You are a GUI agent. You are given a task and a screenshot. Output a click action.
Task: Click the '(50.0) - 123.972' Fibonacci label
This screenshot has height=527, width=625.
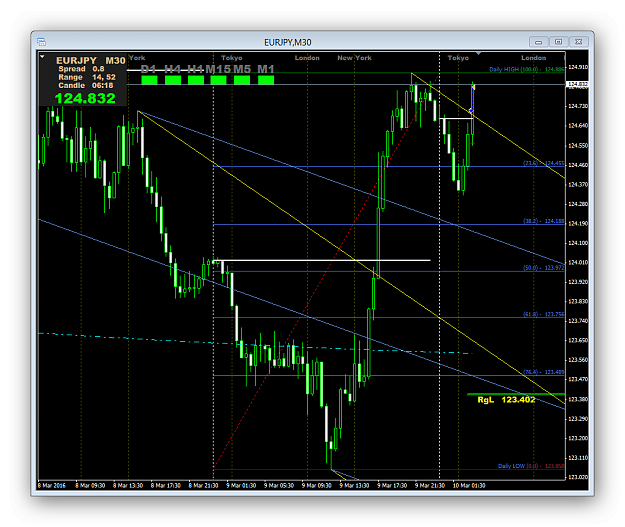[x=544, y=268]
